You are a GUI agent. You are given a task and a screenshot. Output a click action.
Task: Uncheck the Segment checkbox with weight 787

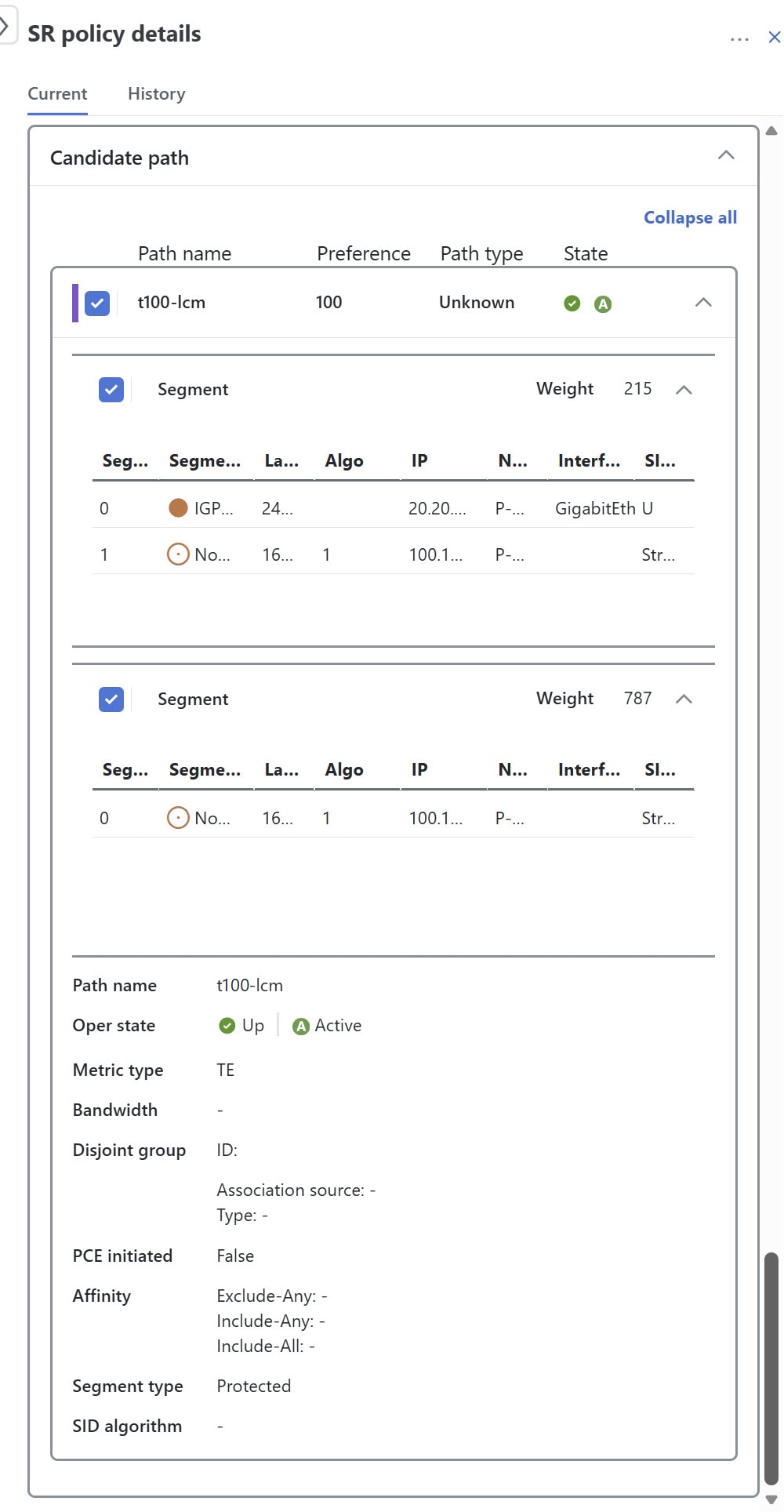(111, 699)
